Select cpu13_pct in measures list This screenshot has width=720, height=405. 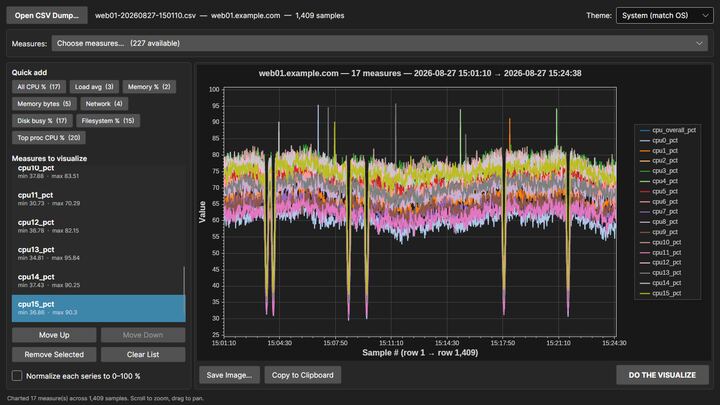coord(97,253)
